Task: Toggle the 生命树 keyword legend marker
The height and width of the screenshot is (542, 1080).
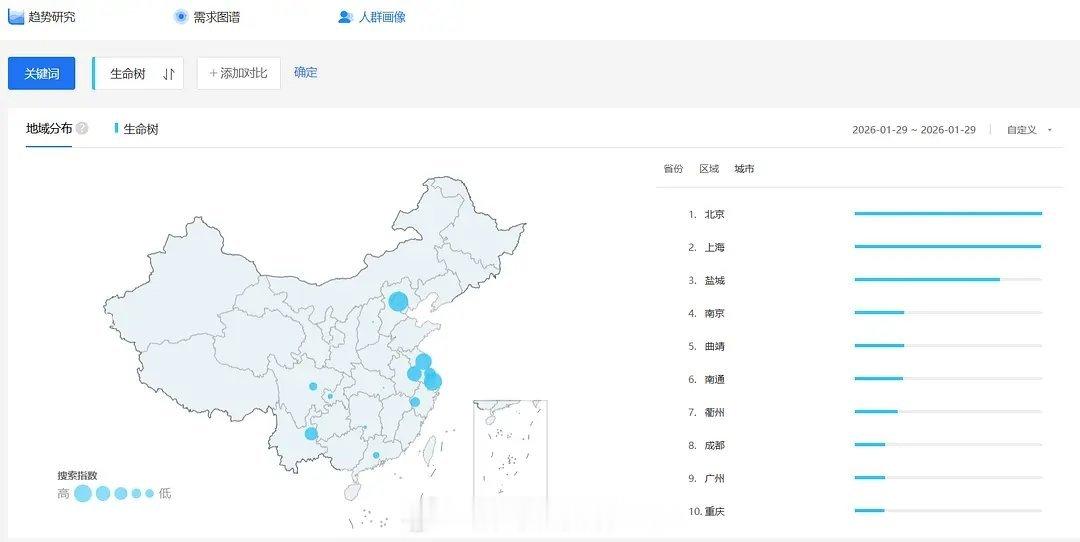Action: (117, 128)
